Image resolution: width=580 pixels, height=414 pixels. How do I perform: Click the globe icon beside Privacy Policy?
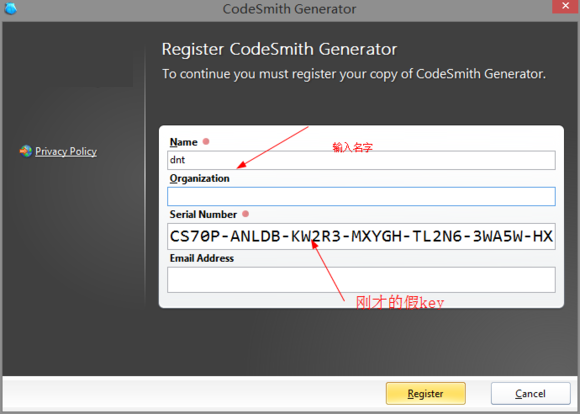[26, 151]
